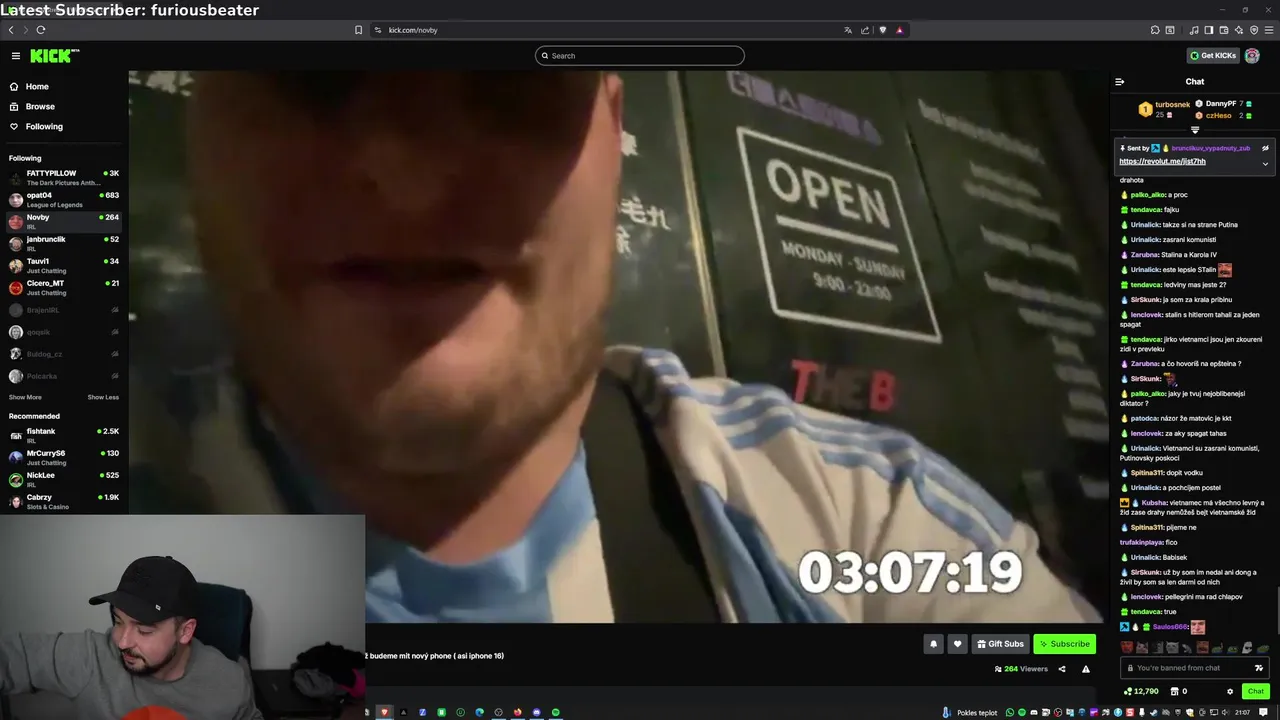Image resolution: width=1280 pixels, height=720 pixels.
Task: Open browser wallet icon
Action: point(1223,30)
